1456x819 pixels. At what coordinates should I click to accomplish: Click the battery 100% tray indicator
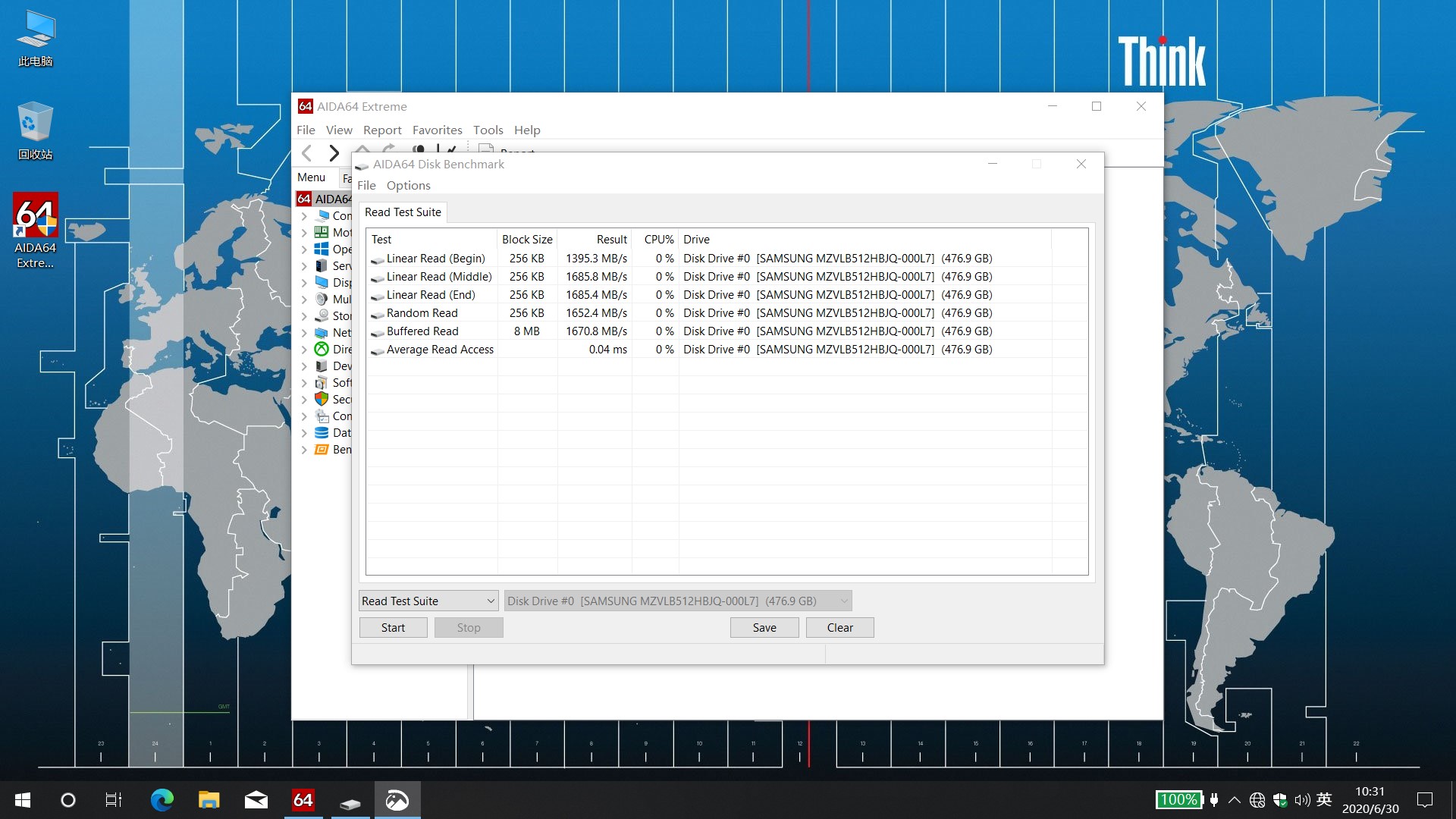(1178, 800)
